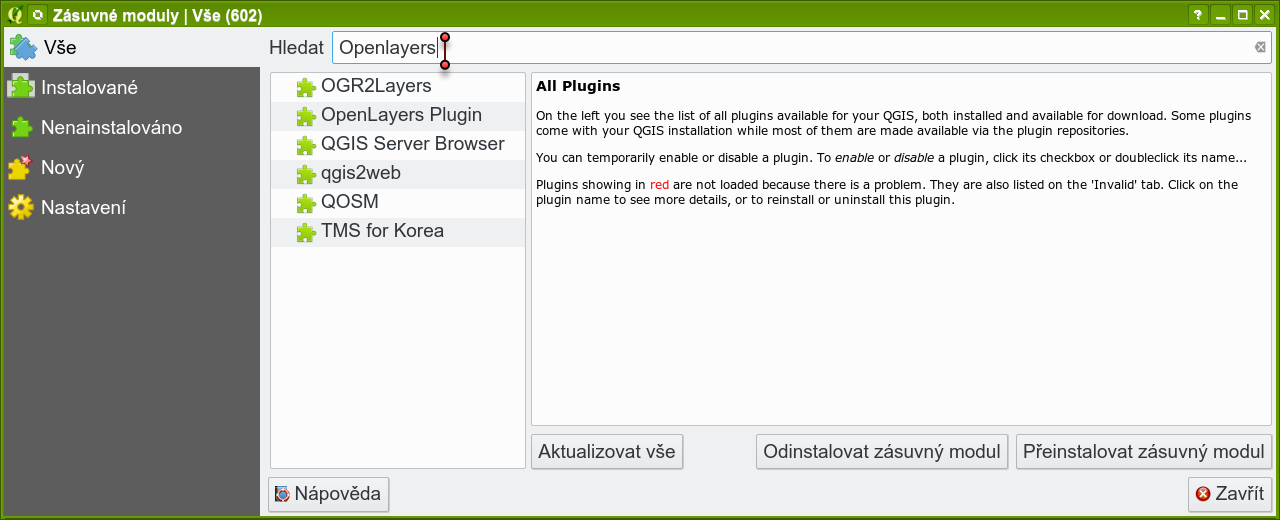Click the yellow Nový puzzle icon
Image resolution: width=1280 pixels, height=520 pixels.
(20, 167)
